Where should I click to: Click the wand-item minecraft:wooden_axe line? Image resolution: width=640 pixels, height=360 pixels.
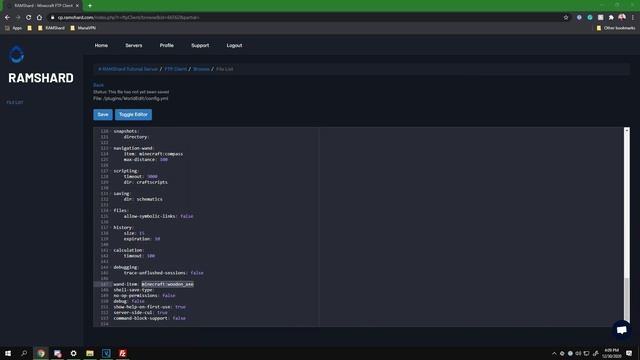pyautogui.click(x=153, y=284)
